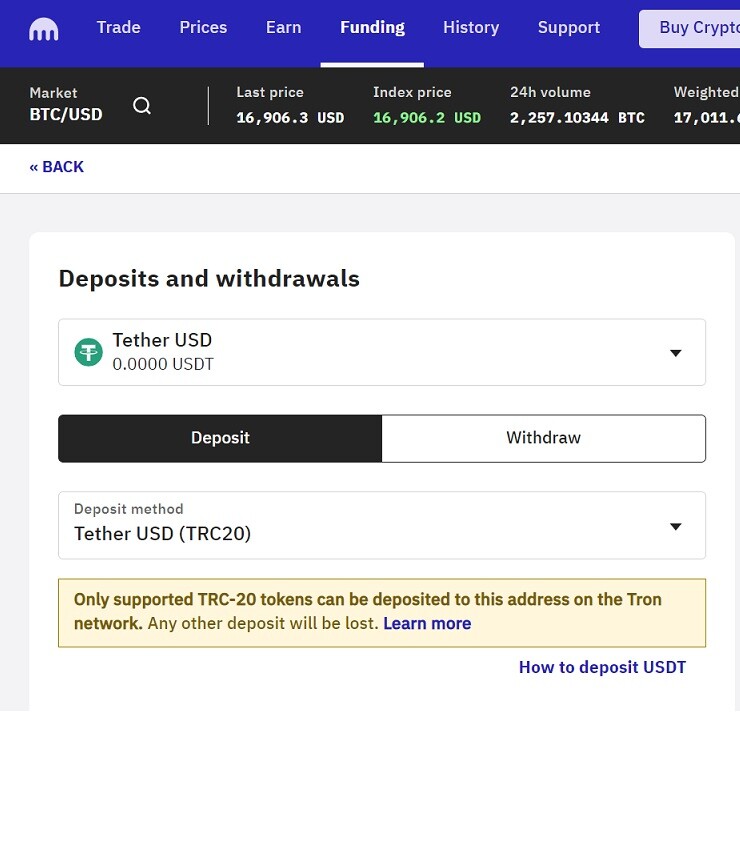Select the Deposit toggle button
The width and height of the screenshot is (740, 864).
[x=220, y=438]
